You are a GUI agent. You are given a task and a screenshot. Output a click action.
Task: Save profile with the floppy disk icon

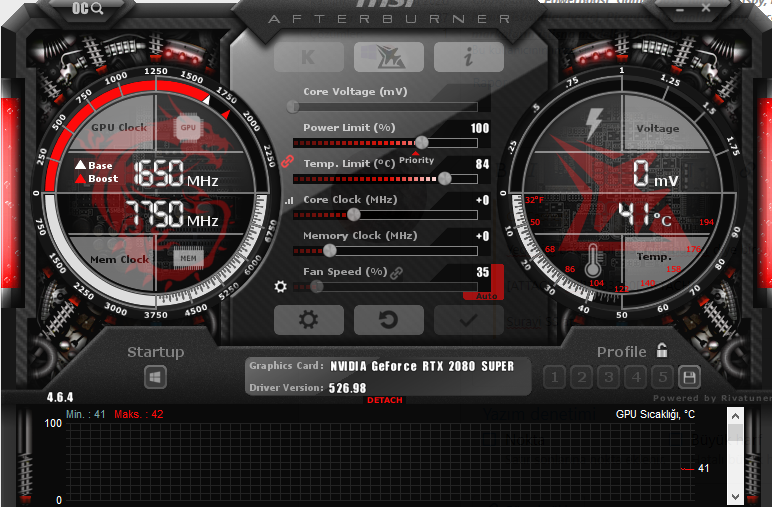(689, 378)
